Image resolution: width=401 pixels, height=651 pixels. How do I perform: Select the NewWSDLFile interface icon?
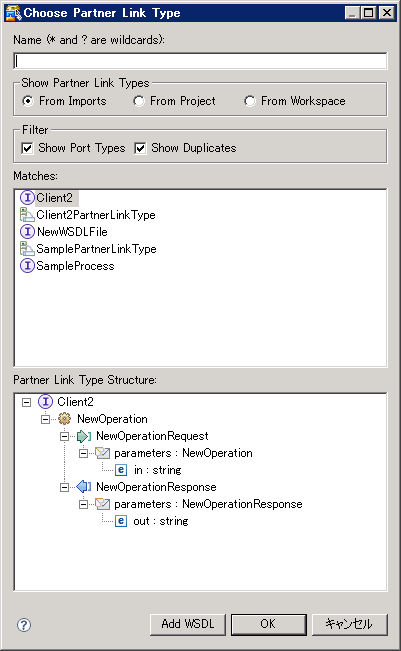pyautogui.click(x=27, y=232)
